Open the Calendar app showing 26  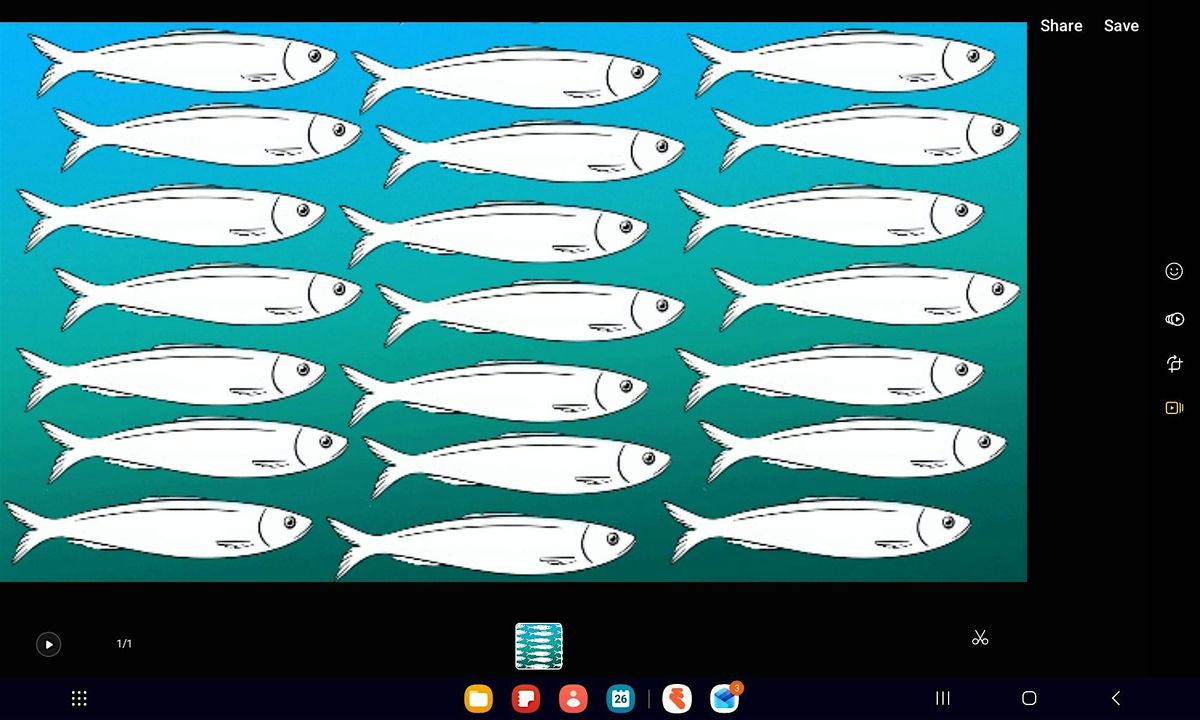coord(621,698)
